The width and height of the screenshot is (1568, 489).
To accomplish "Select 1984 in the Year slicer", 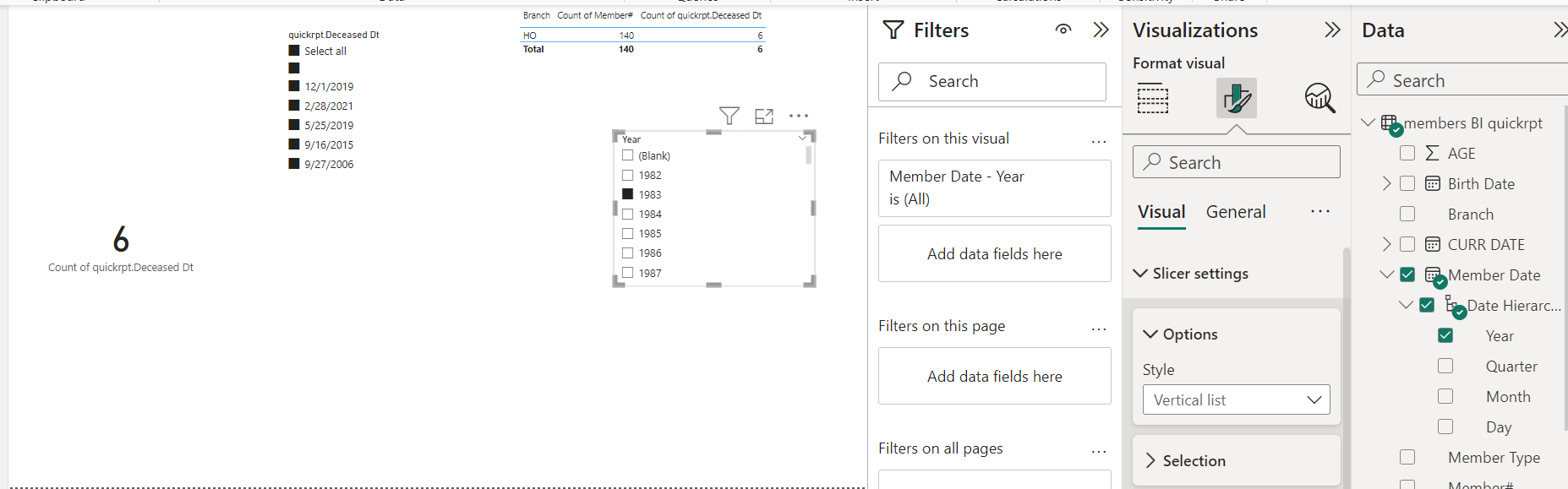I will point(627,214).
